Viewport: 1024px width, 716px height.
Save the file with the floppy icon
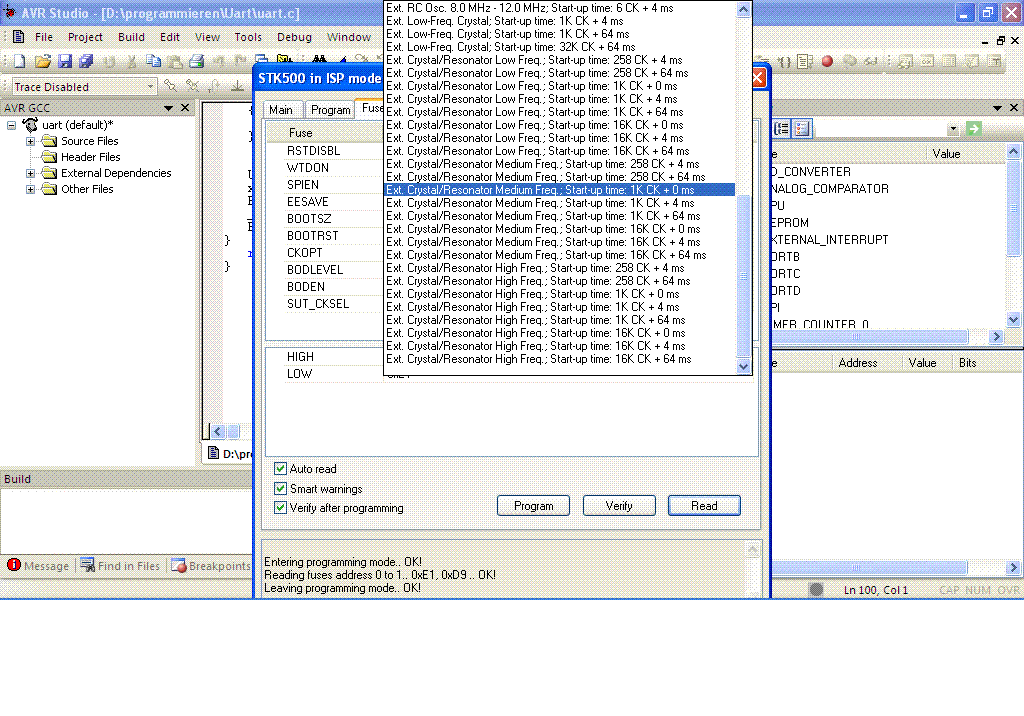click(x=65, y=61)
